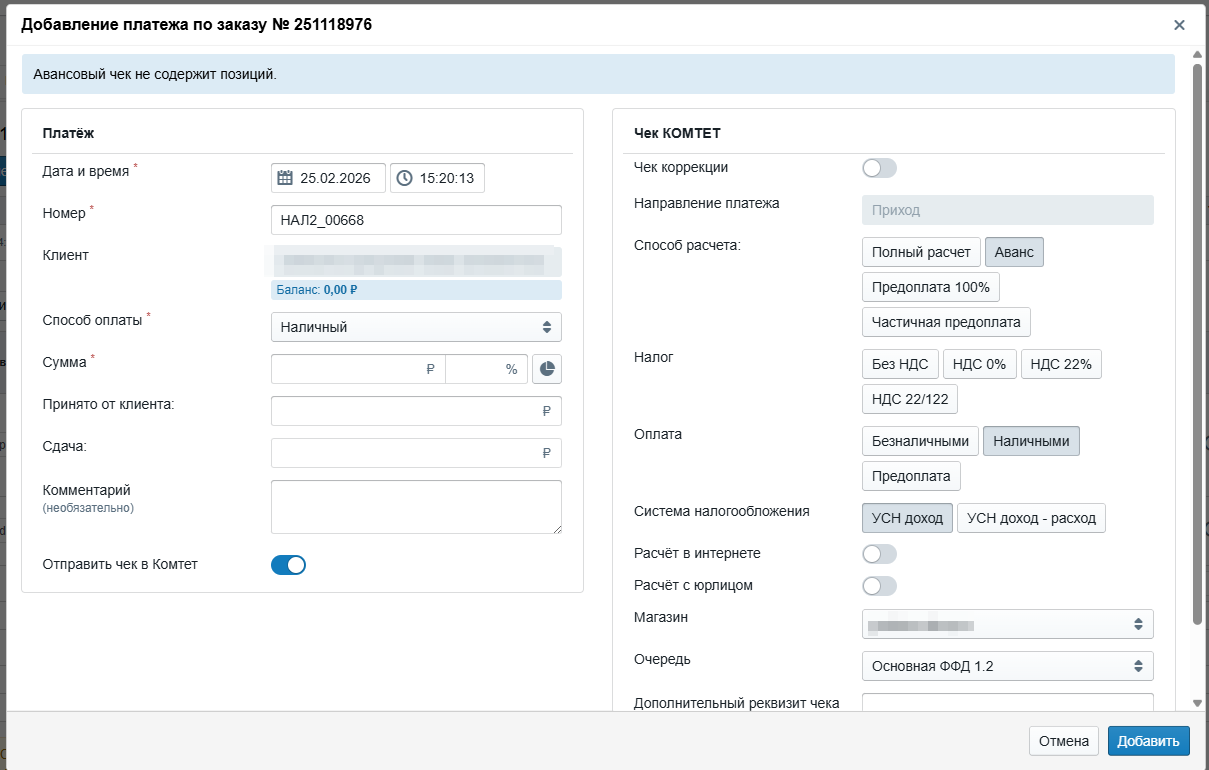
Task: Turn off Отправить чек в Комтет switch
Action: click(x=288, y=565)
